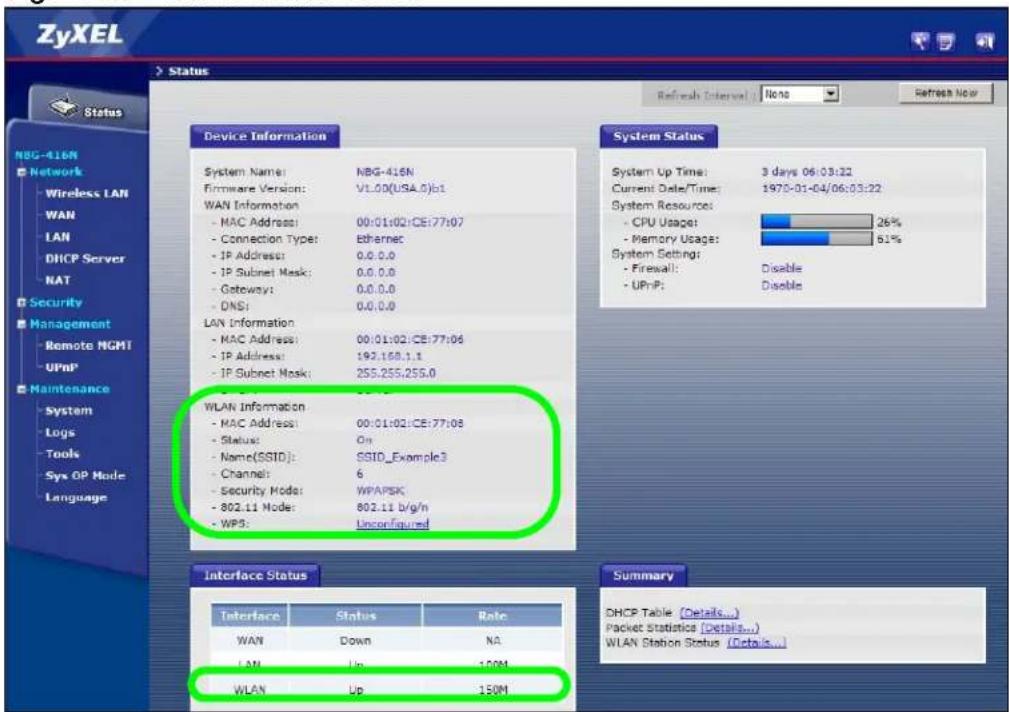
Task: Collapse the Management tree node
Action: 21,324
